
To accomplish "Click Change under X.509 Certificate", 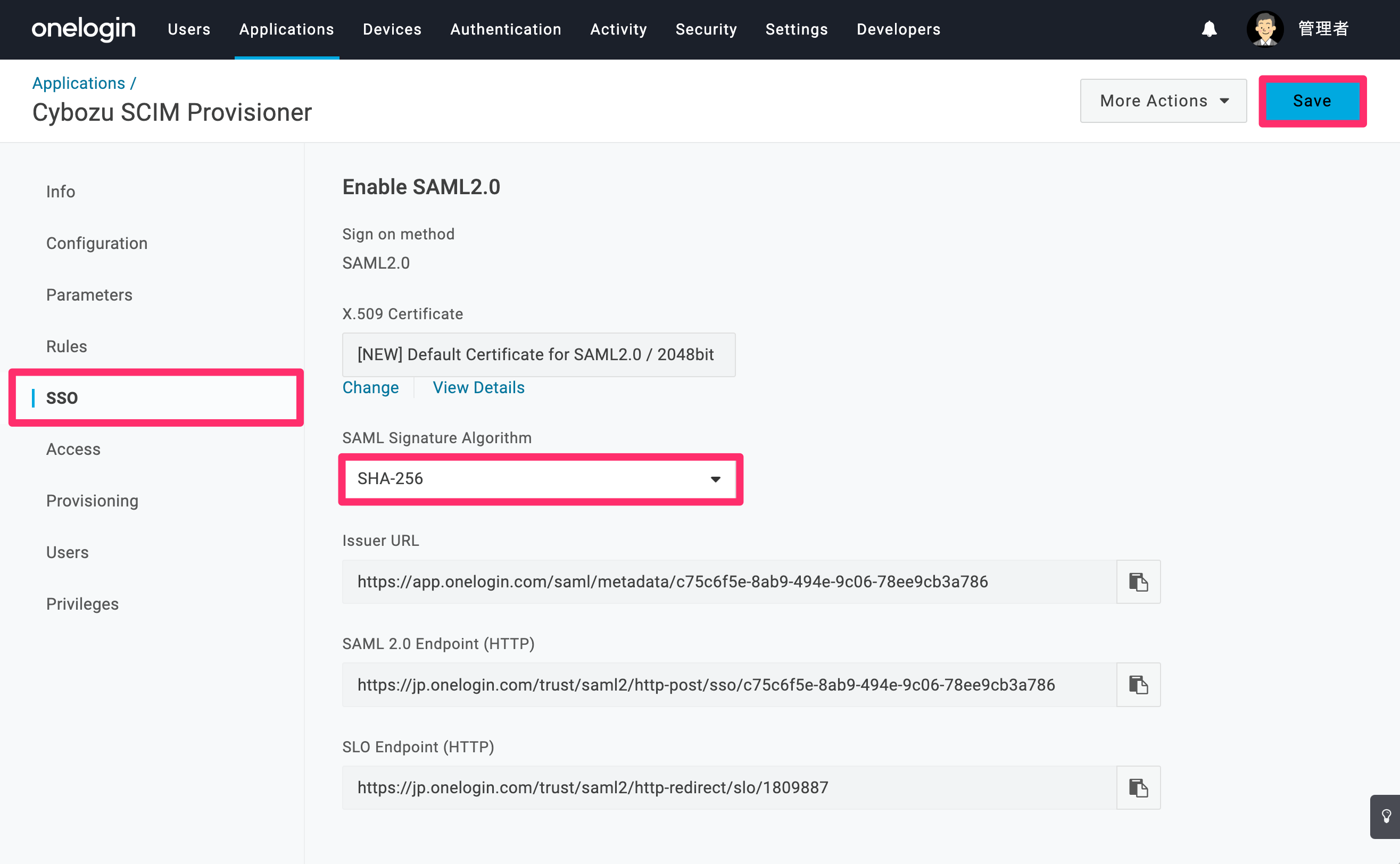I will coord(370,387).
